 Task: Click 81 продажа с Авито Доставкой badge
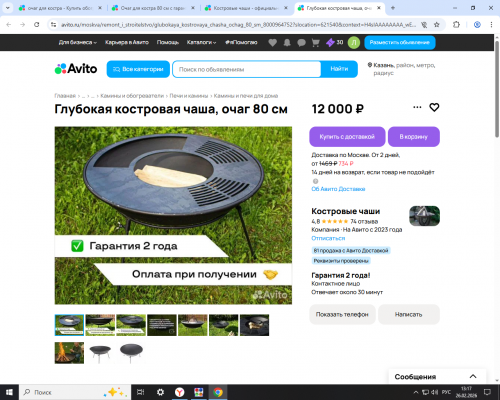[351, 250]
